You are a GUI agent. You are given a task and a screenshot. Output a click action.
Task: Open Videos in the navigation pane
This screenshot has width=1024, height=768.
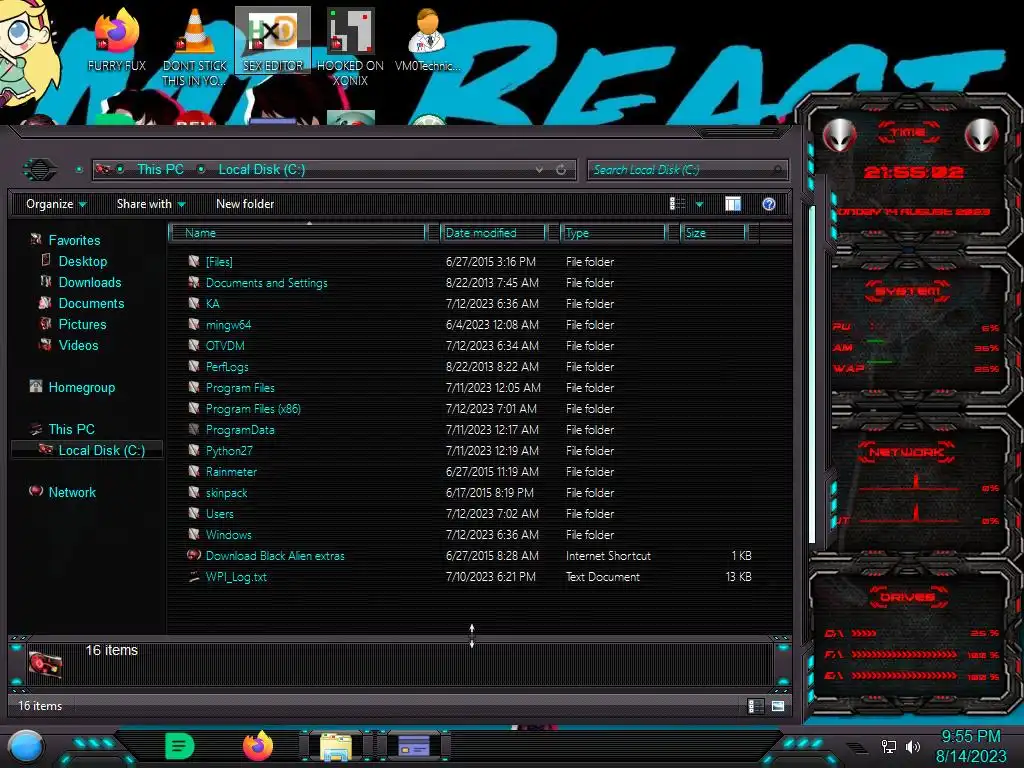tap(78, 345)
